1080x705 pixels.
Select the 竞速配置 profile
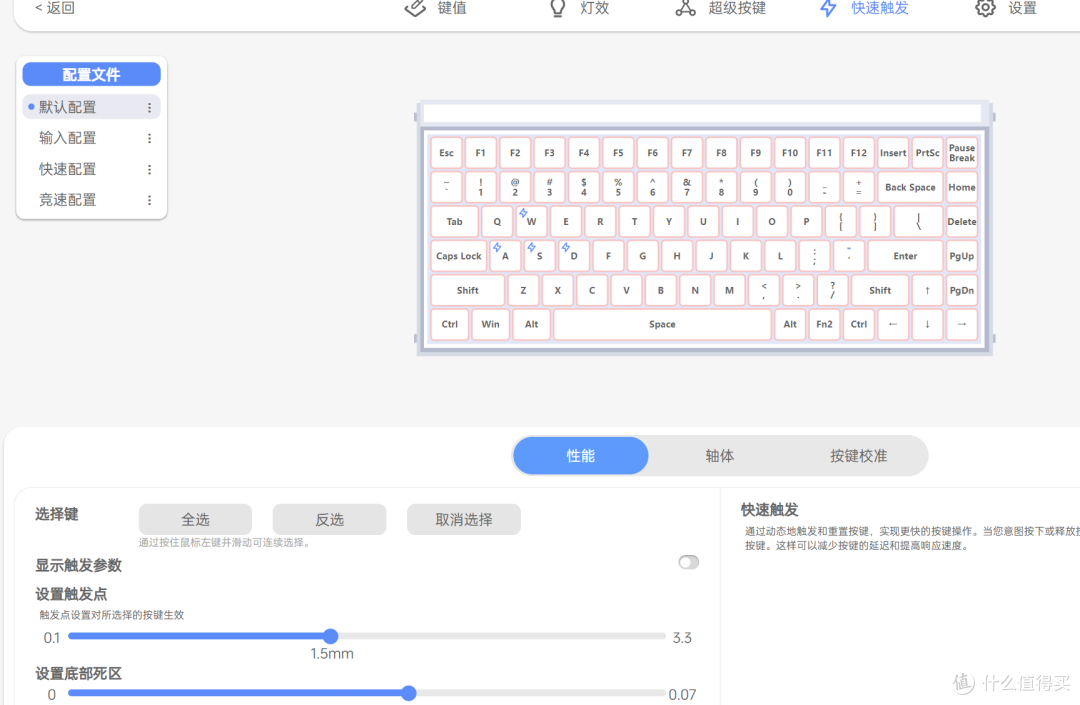[68, 199]
